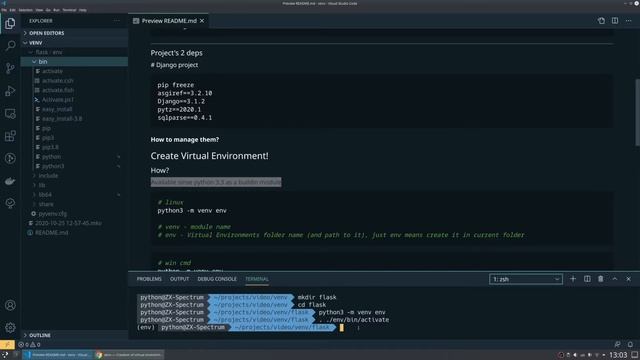
Task: Maximize the panel with up chevron
Action: coord(615,279)
